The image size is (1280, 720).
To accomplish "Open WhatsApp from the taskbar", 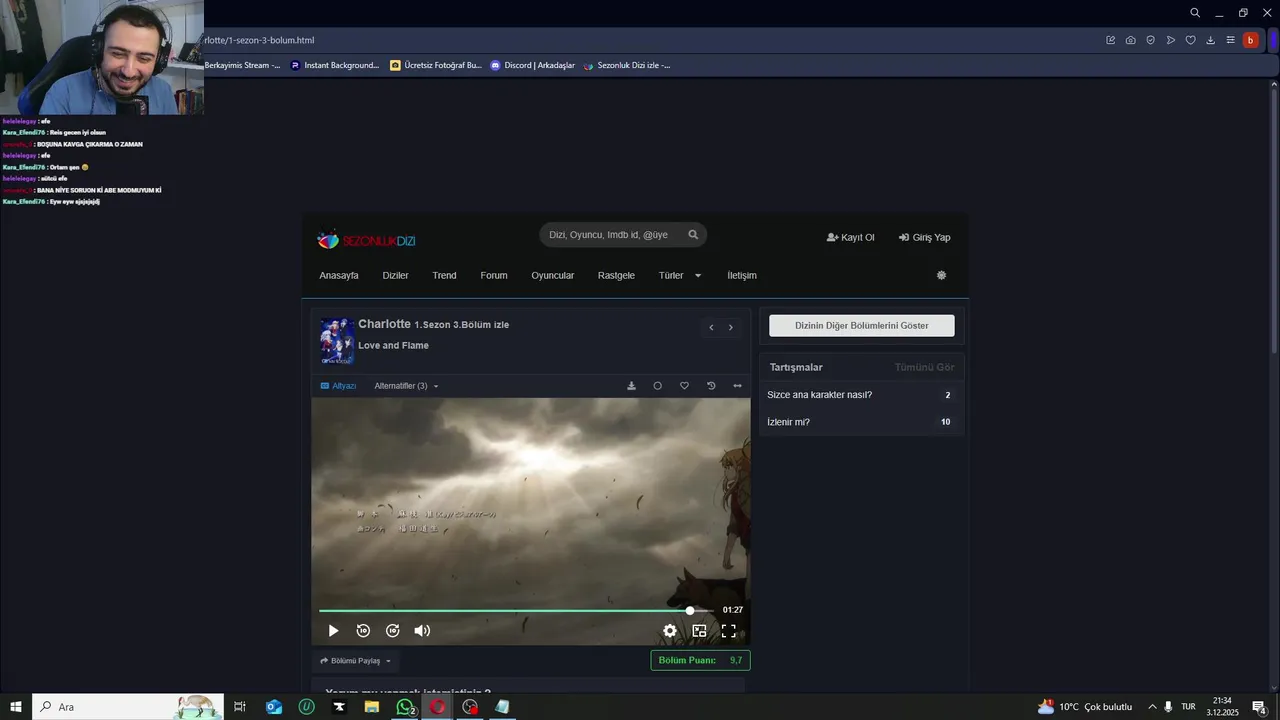I will pyautogui.click(x=405, y=707).
